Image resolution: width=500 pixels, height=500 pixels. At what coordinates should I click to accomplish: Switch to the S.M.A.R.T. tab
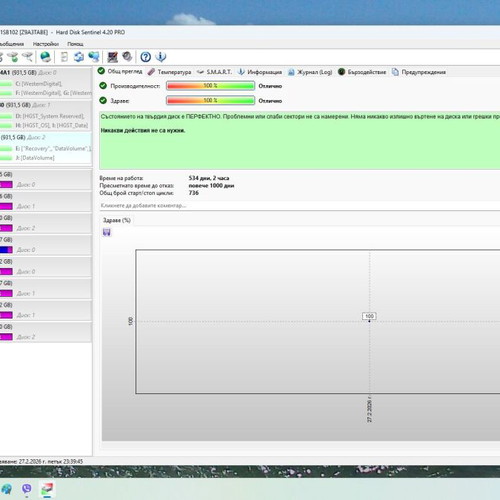214,72
